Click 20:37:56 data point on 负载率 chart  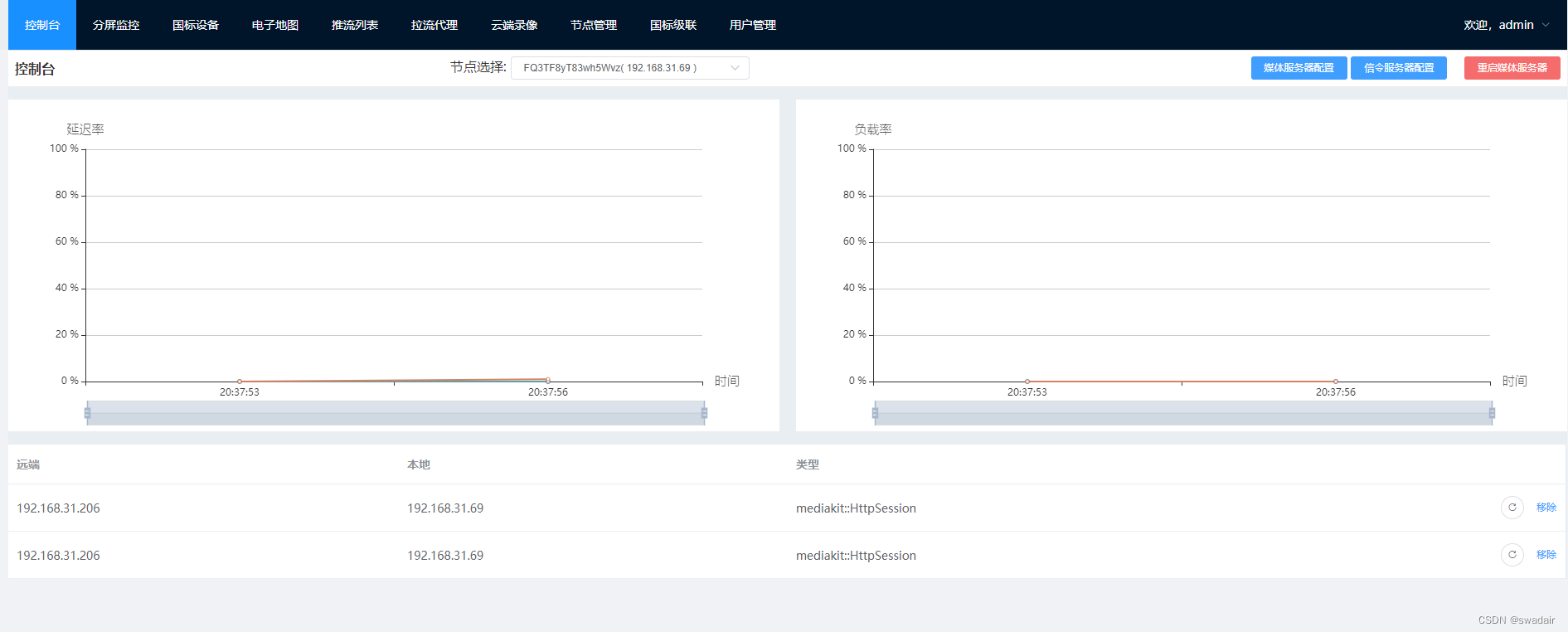pos(1336,382)
